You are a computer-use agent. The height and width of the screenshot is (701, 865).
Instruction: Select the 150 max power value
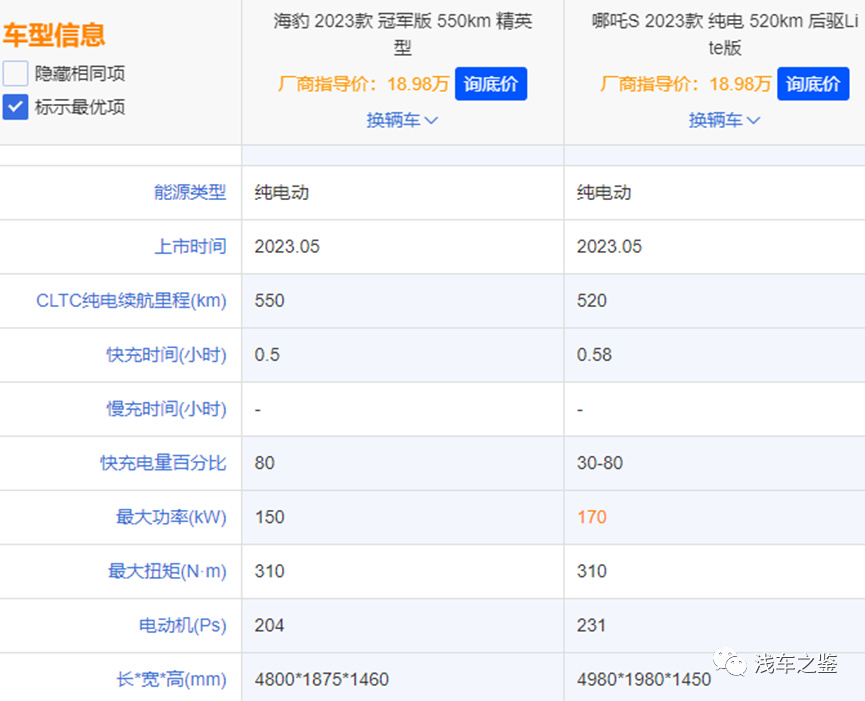[x=269, y=517]
